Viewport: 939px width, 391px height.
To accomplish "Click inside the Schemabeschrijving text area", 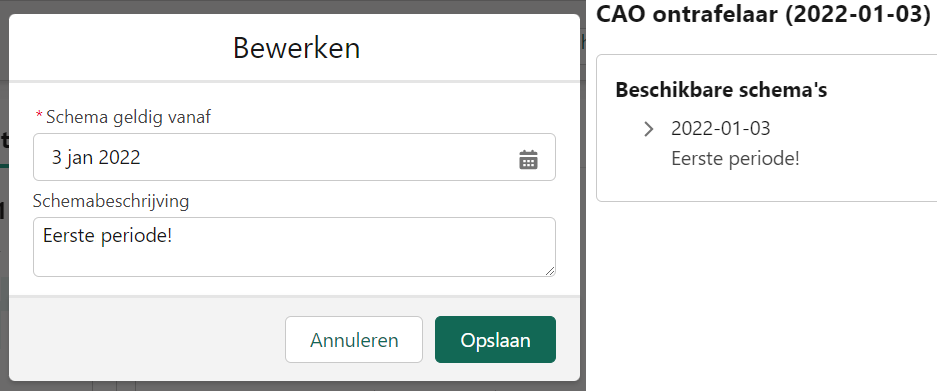I will click(x=294, y=247).
